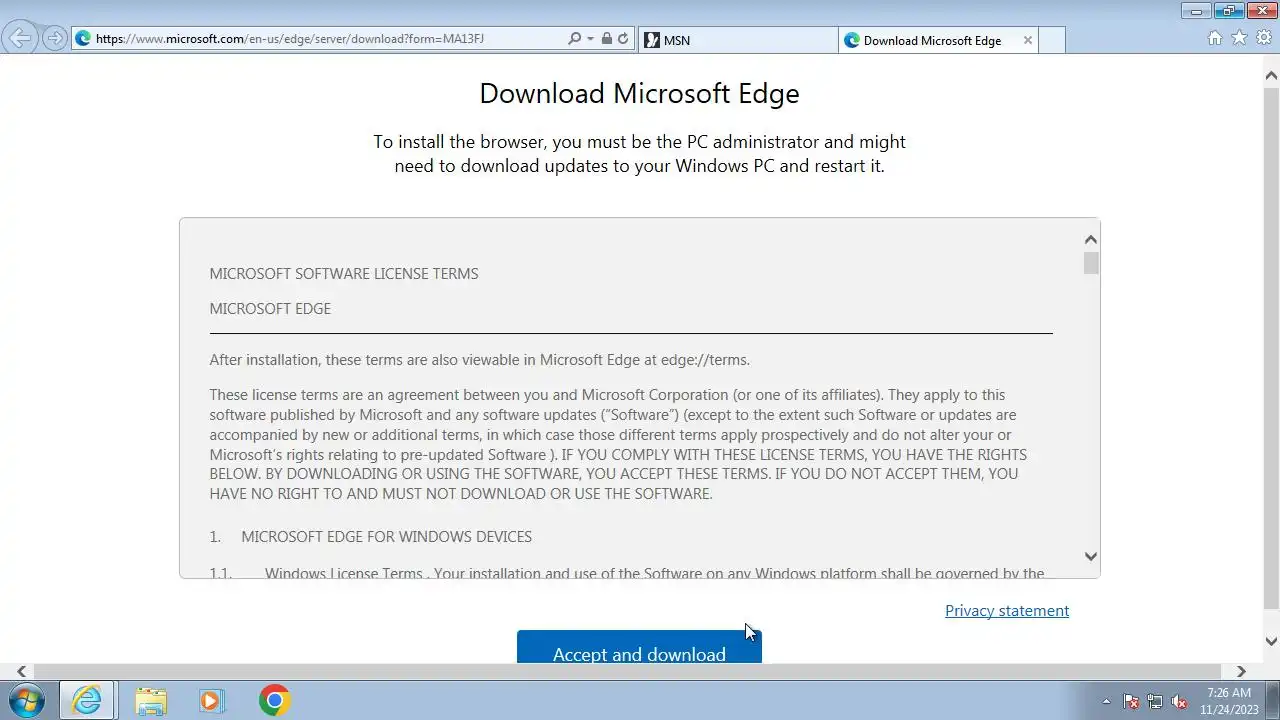Click Action Center flag tray icon
1280x720 pixels.
click(x=1131, y=701)
